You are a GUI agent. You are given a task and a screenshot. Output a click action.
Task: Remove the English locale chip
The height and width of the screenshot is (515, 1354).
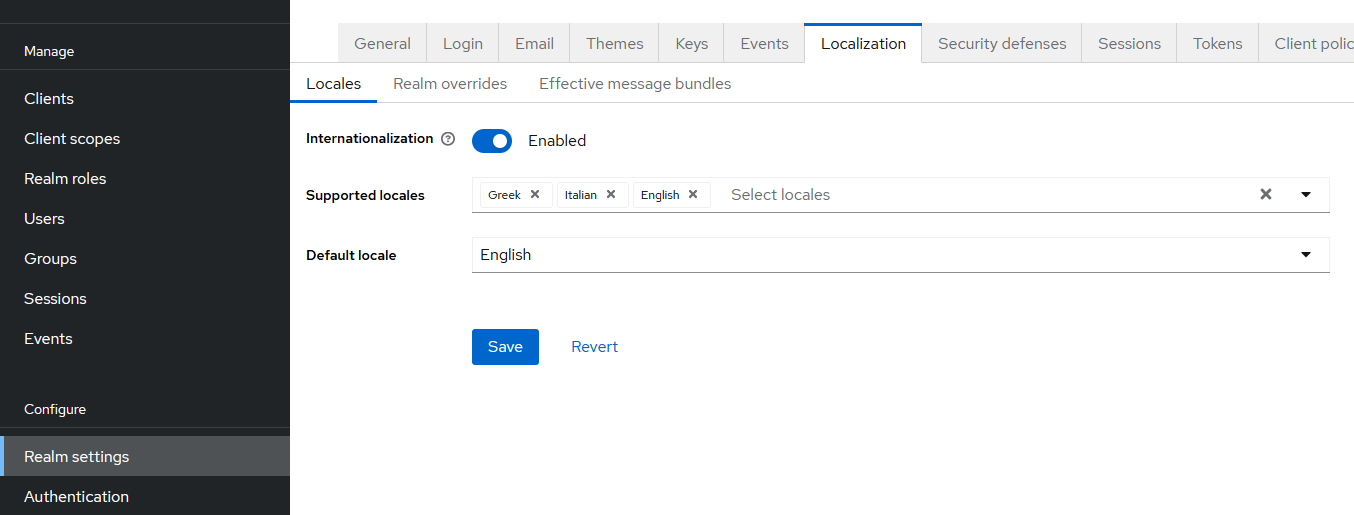coord(693,195)
